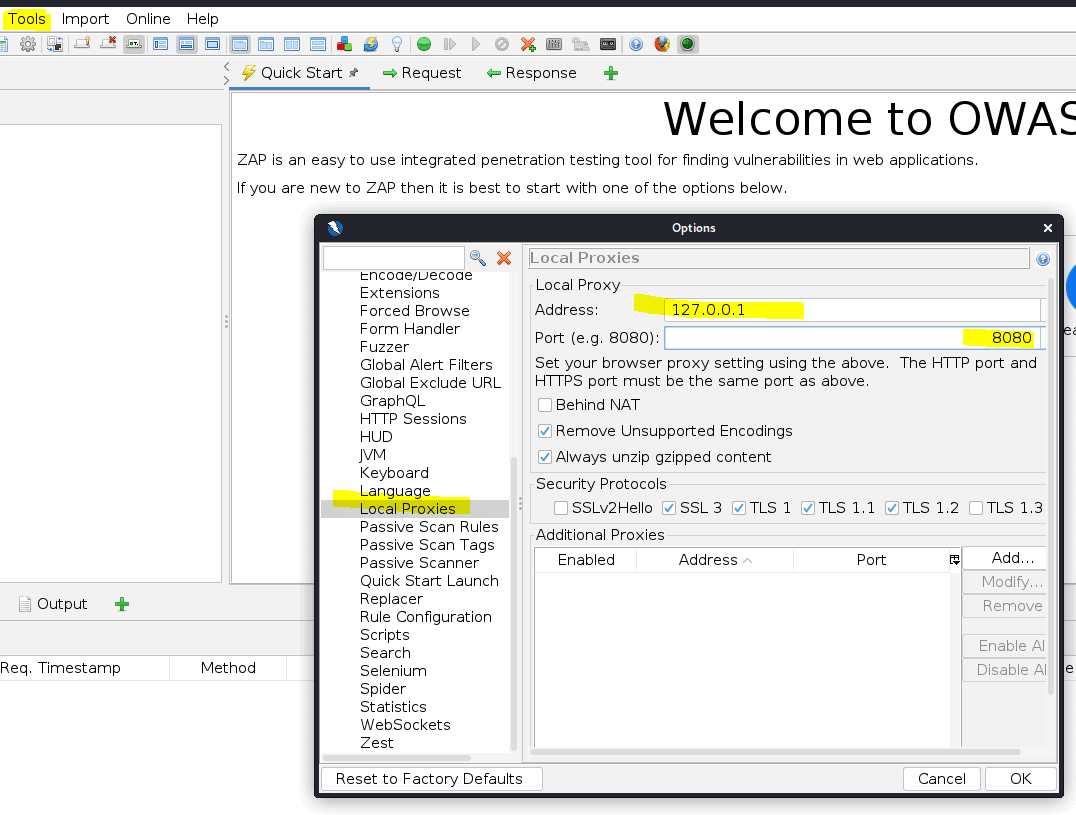The width and height of the screenshot is (1076, 815).
Task: Open the scan policy manager mixer icon
Action: click(x=554, y=45)
